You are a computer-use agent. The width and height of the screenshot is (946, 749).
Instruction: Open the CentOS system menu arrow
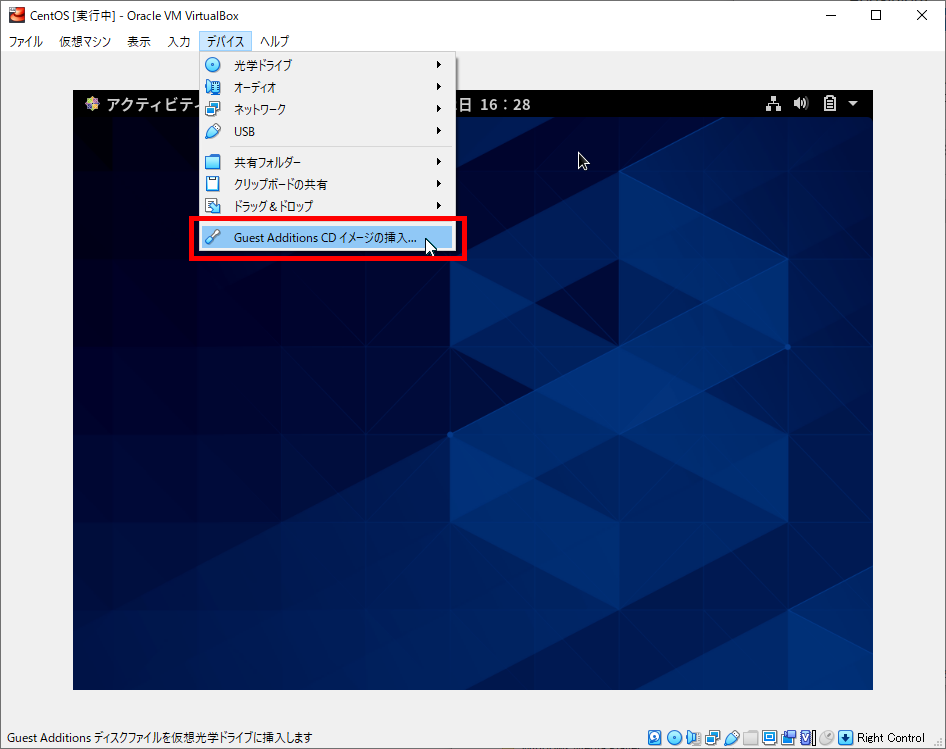coord(853,103)
